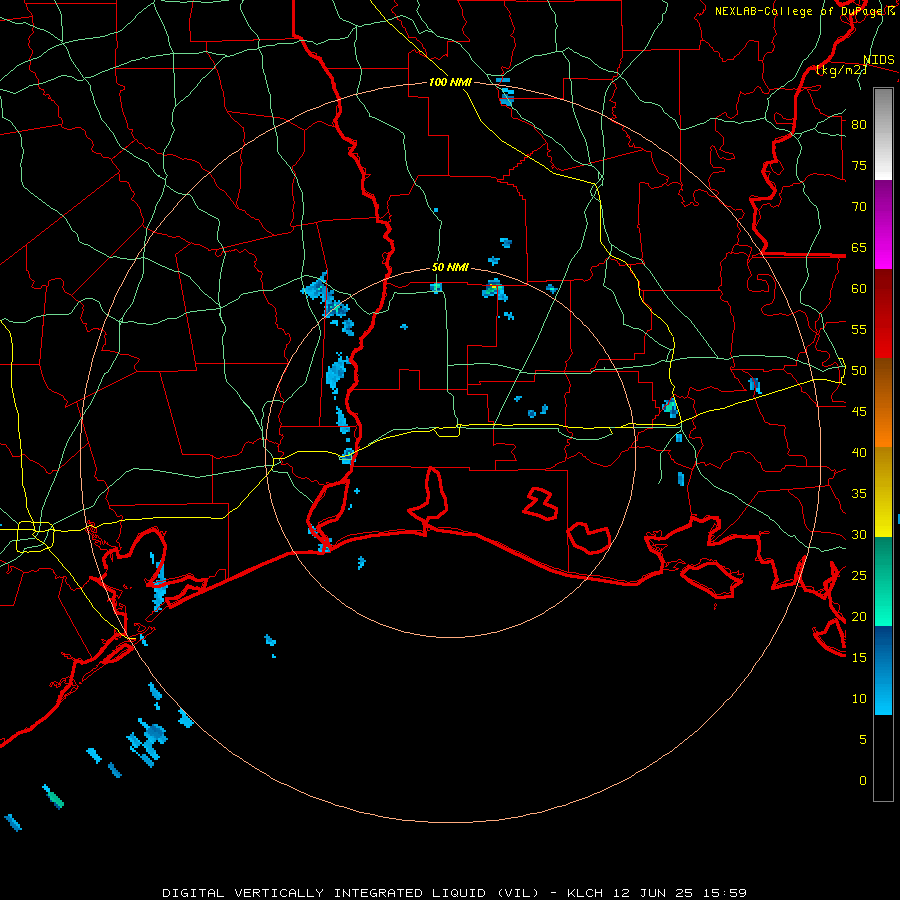Select the 75 value on the scale
The width and height of the screenshot is (900, 900).
click(859, 165)
